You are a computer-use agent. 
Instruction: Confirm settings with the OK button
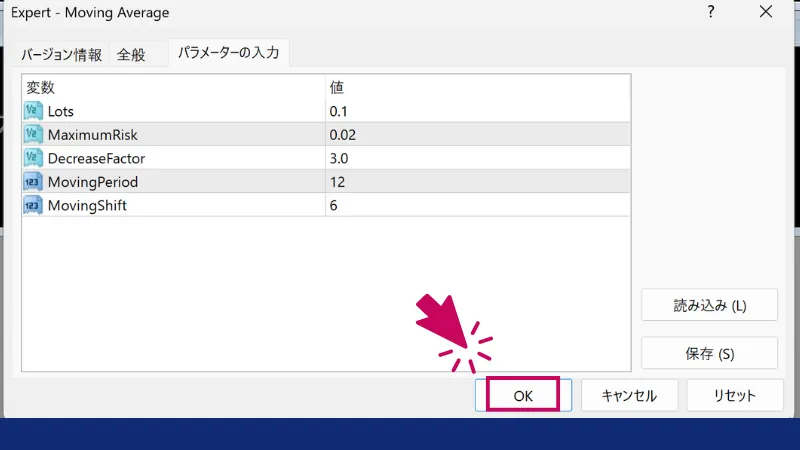523,395
